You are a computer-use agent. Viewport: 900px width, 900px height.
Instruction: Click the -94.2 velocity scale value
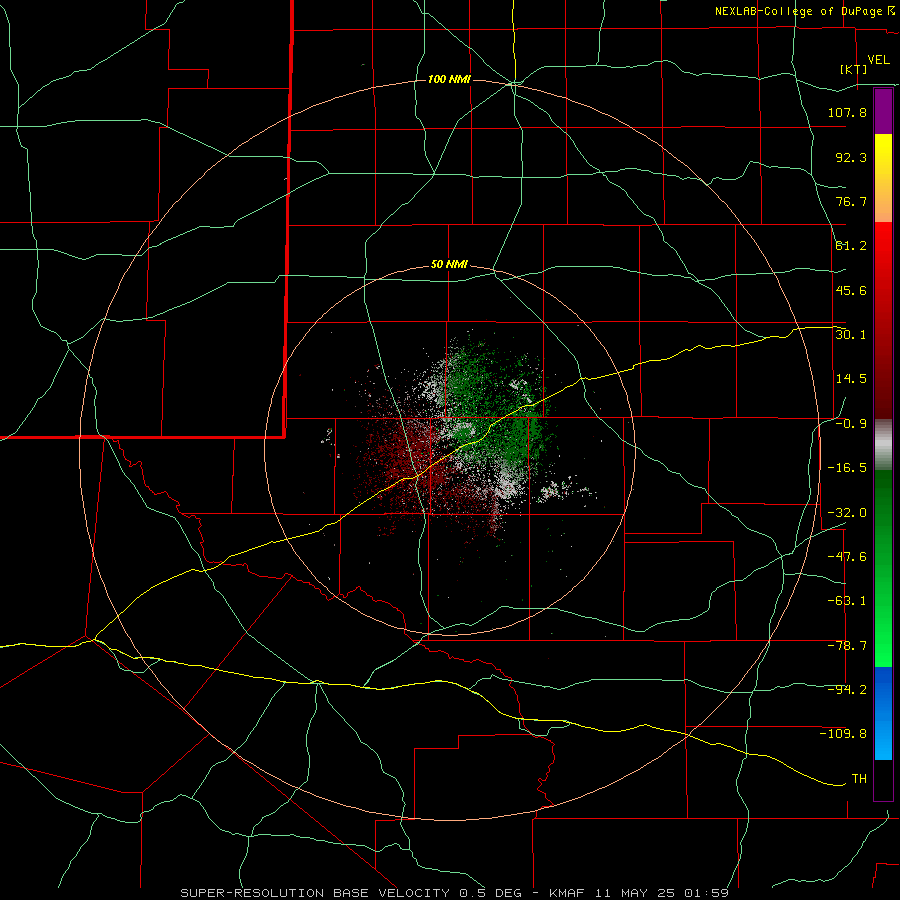pyautogui.click(x=847, y=690)
